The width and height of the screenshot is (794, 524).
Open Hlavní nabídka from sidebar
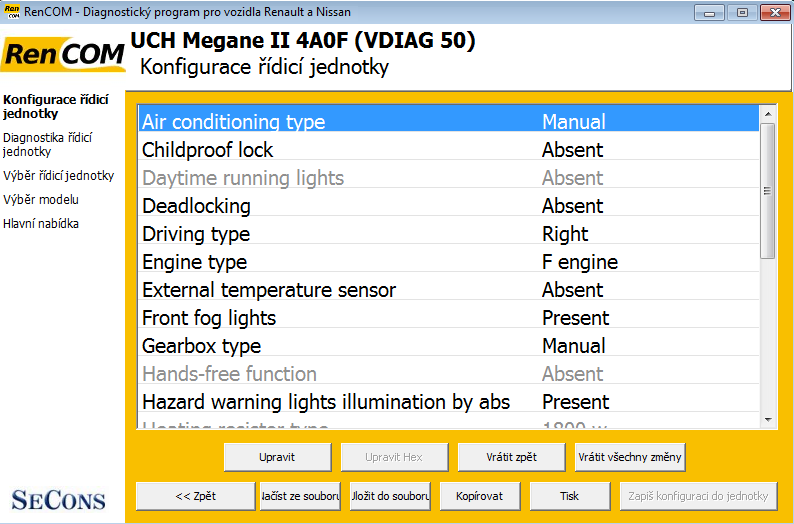41,224
